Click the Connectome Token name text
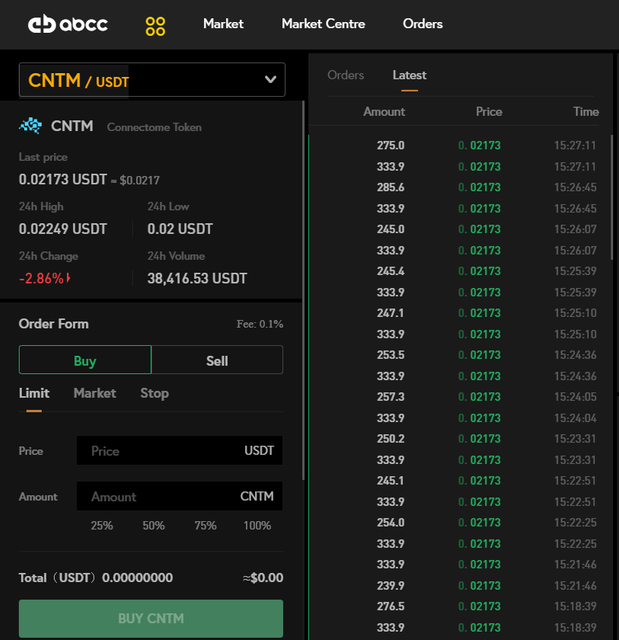The image size is (619, 640). point(154,127)
